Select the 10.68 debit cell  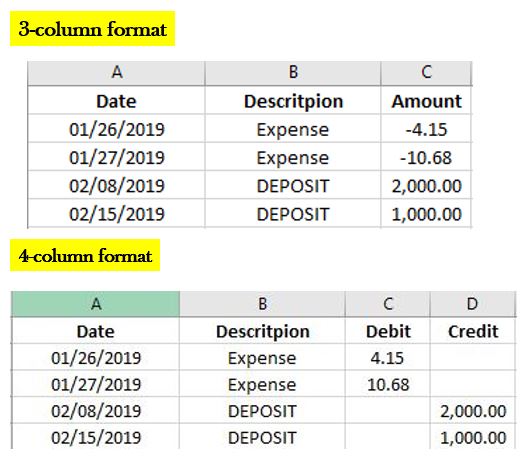[x=388, y=384]
